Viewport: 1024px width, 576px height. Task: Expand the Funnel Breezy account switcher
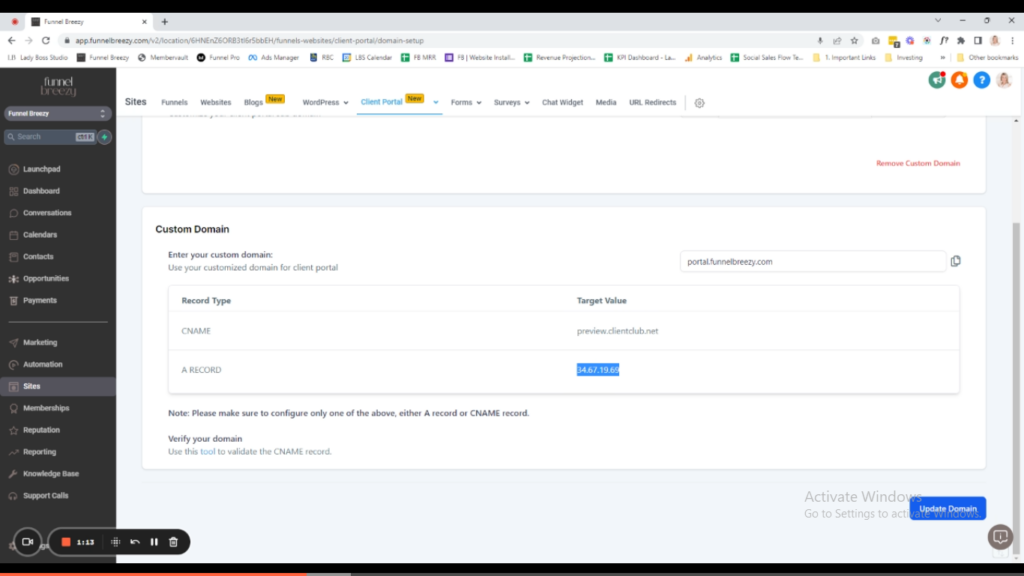pyautogui.click(x=57, y=114)
